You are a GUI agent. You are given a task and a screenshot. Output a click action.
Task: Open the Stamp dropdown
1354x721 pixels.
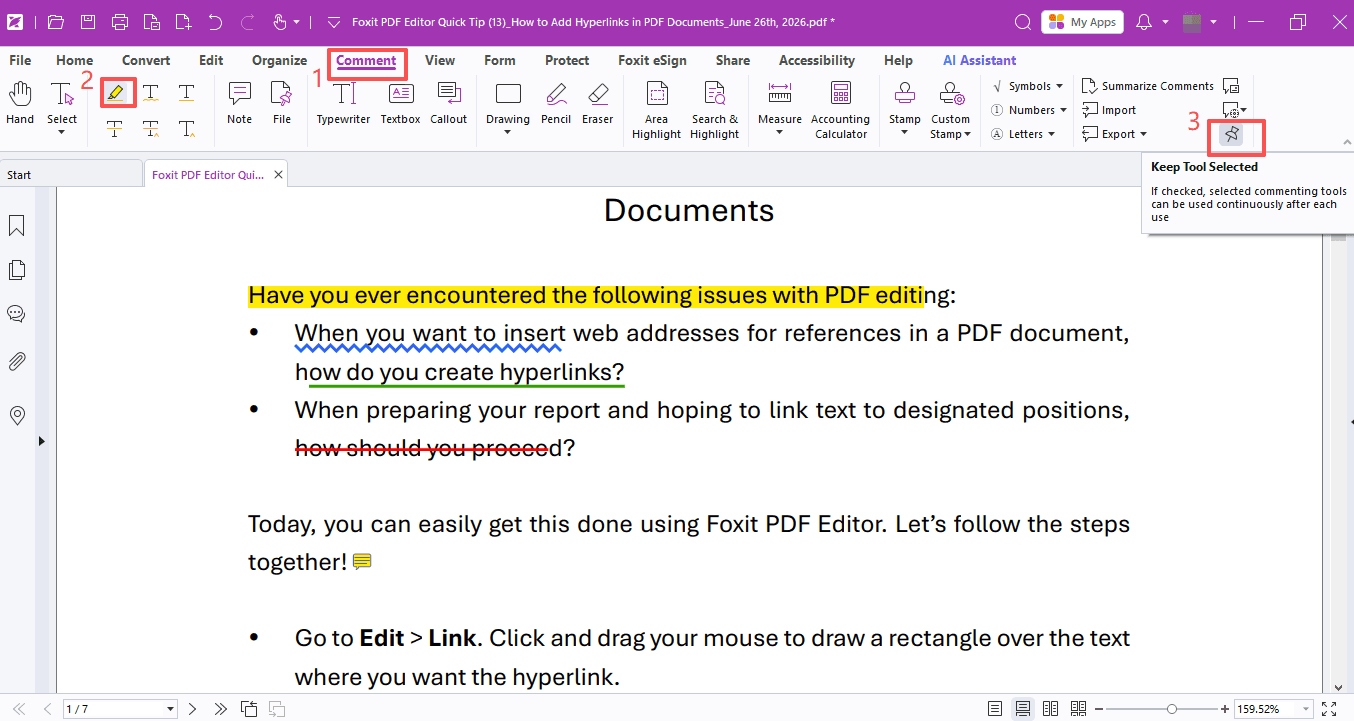coord(905,132)
